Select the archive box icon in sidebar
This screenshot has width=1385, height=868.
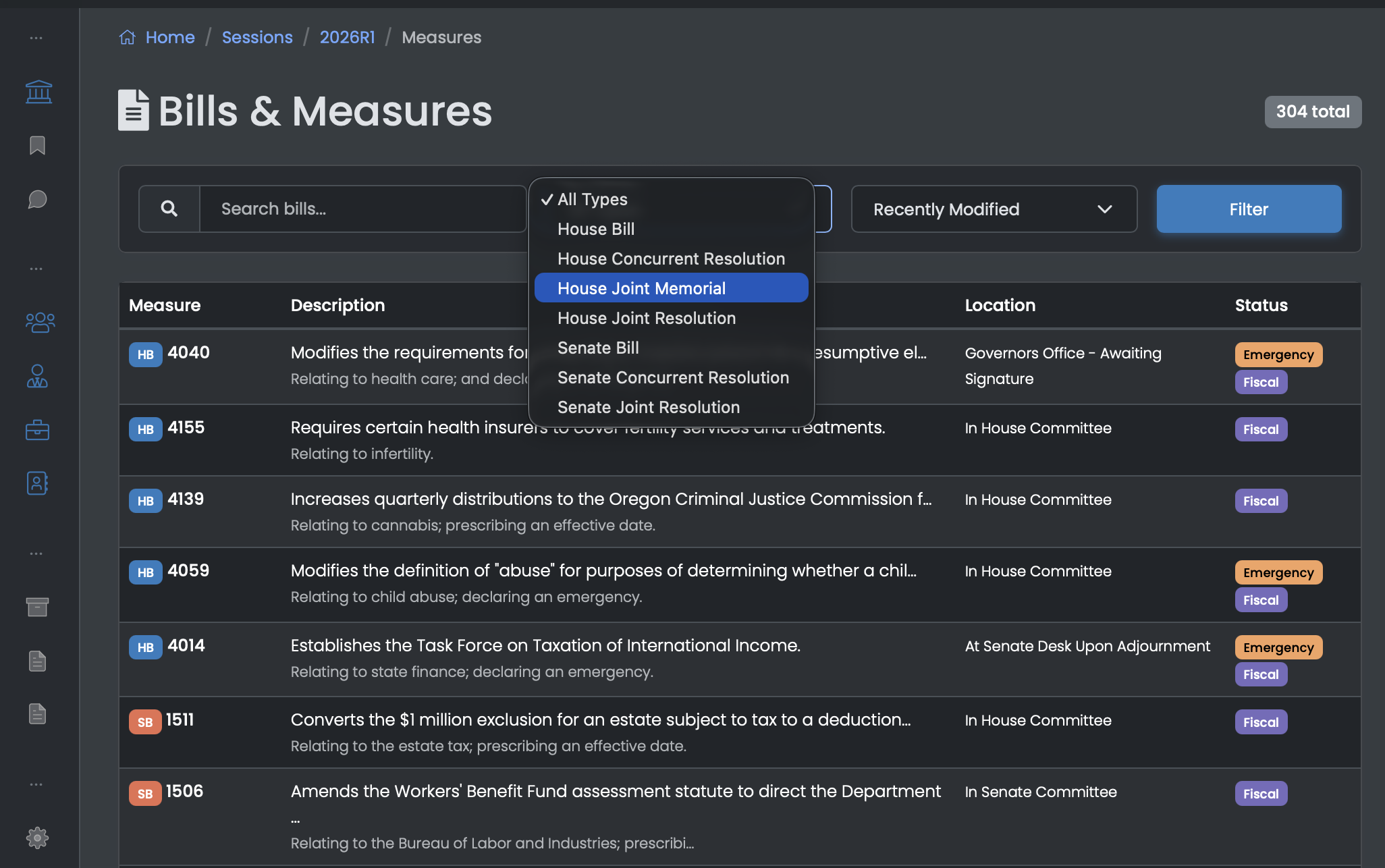[x=36, y=607]
